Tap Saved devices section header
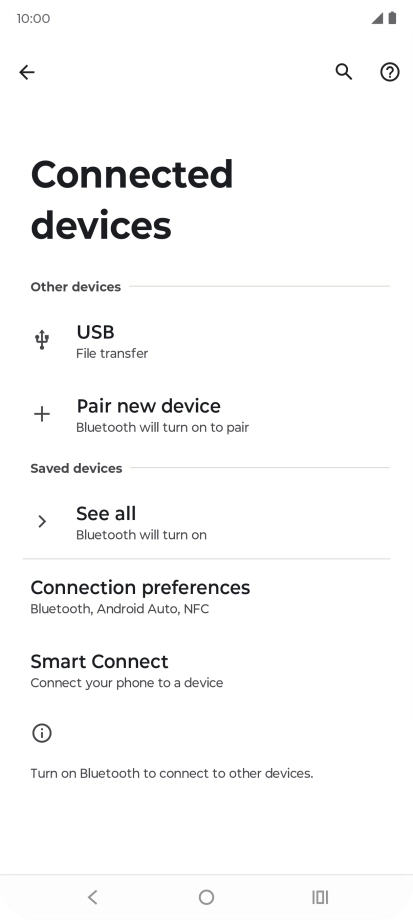This screenshot has width=413, height=920. pos(76,468)
